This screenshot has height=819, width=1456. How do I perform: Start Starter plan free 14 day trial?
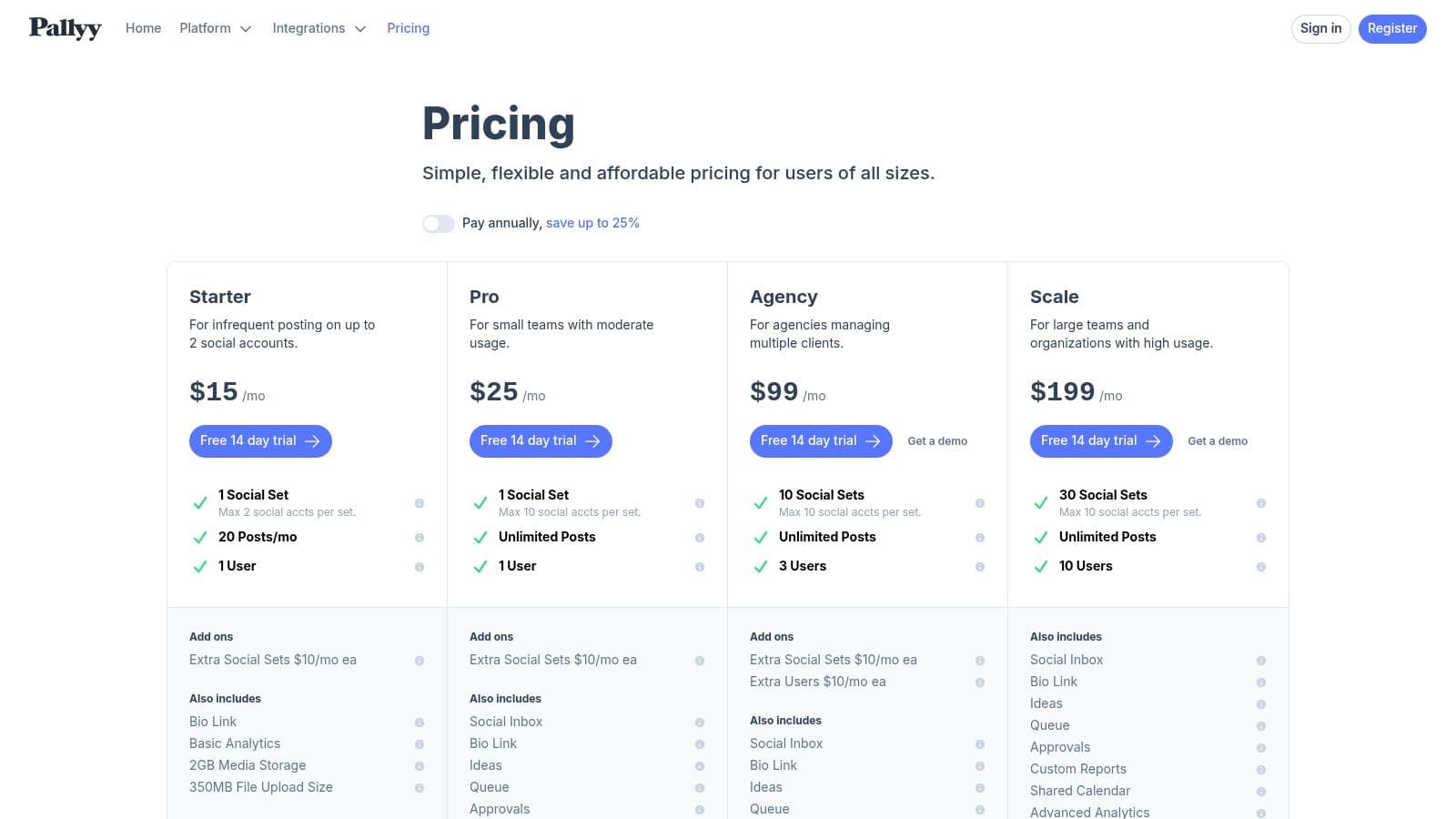point(260,441)
